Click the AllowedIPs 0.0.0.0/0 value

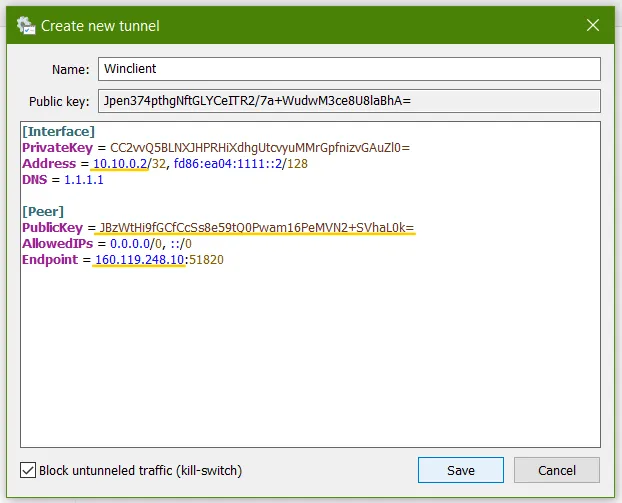[x=136, y=244]
